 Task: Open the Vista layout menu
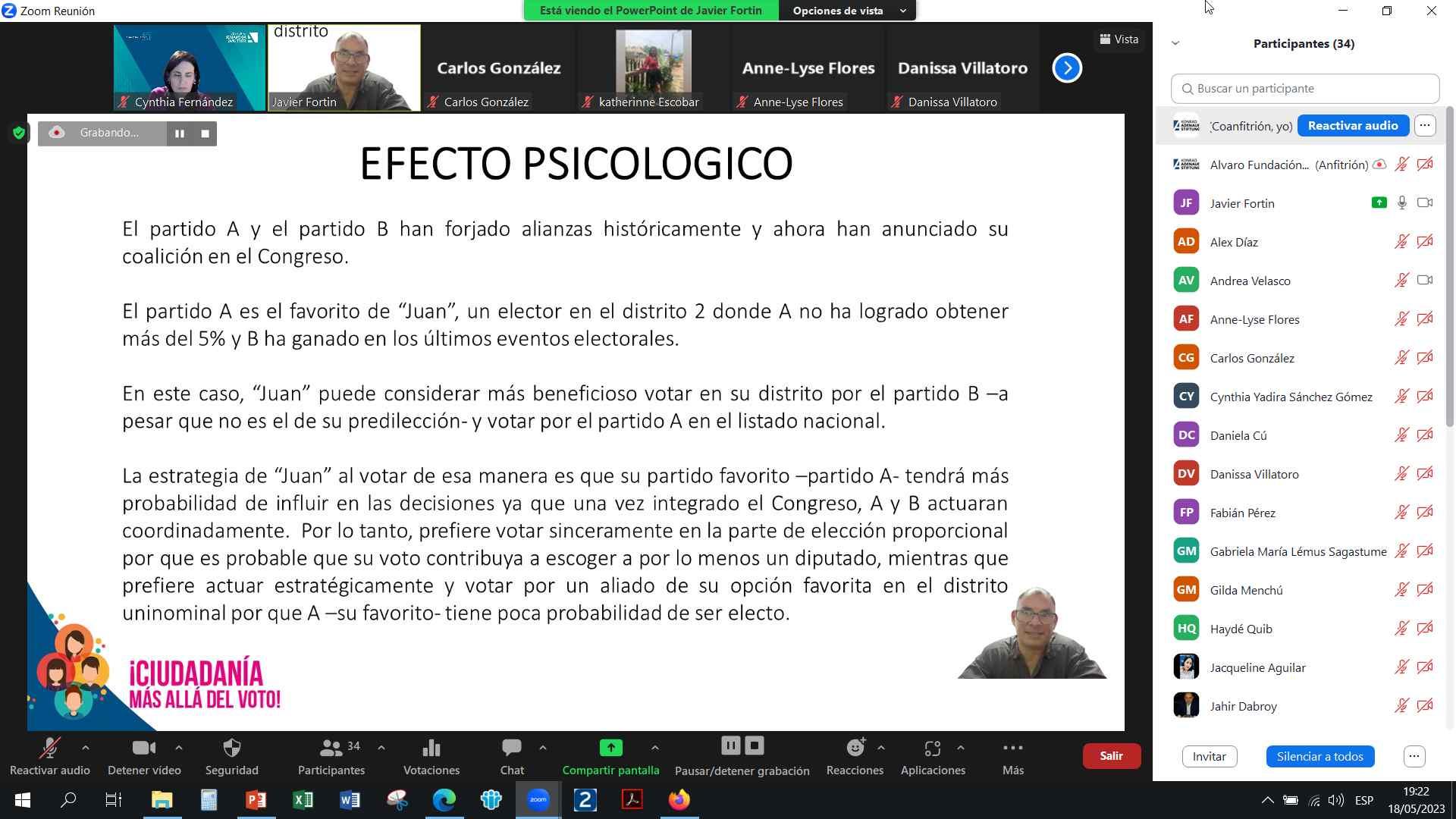(x=1119, y=39)
